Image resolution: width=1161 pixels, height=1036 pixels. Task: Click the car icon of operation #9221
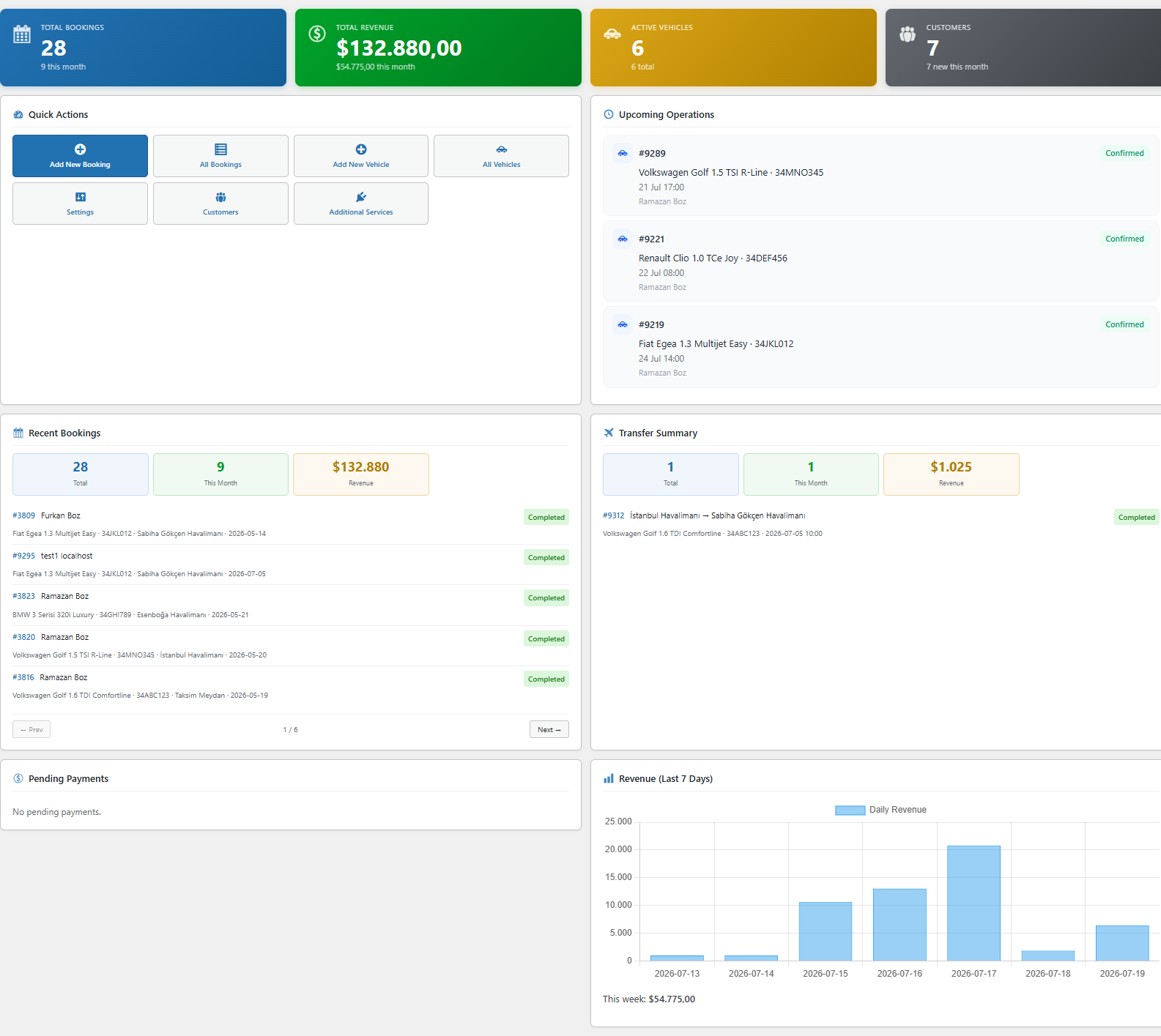(623, 239)
